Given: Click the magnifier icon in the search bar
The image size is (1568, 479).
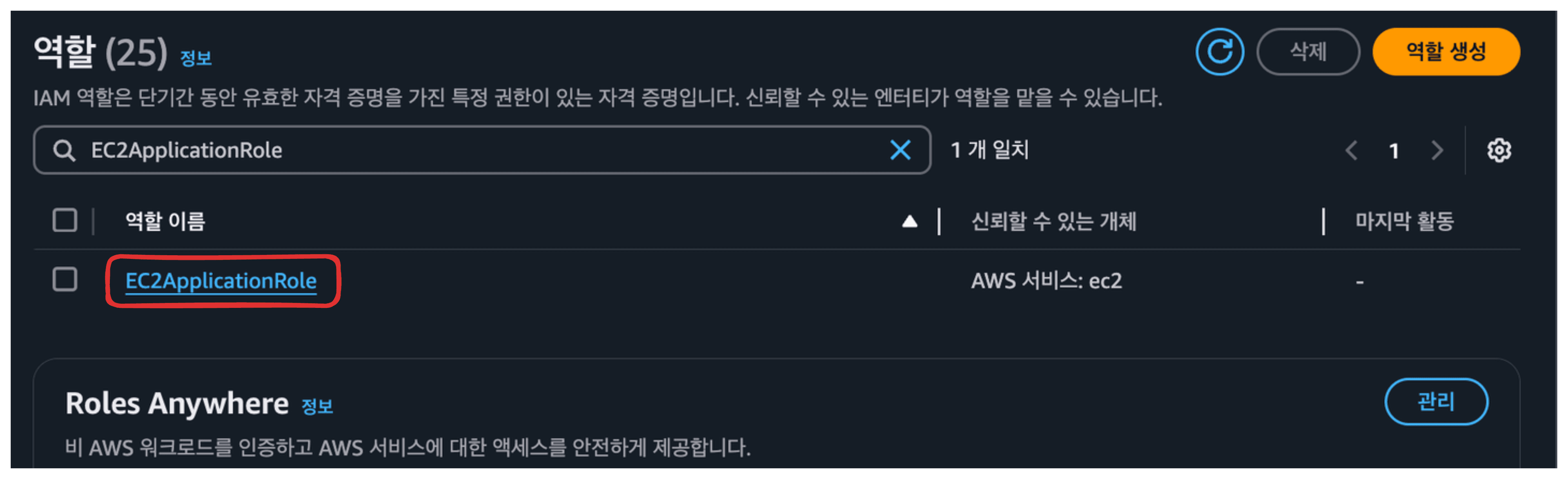Looking at the screenshot, I should point(65,150).
